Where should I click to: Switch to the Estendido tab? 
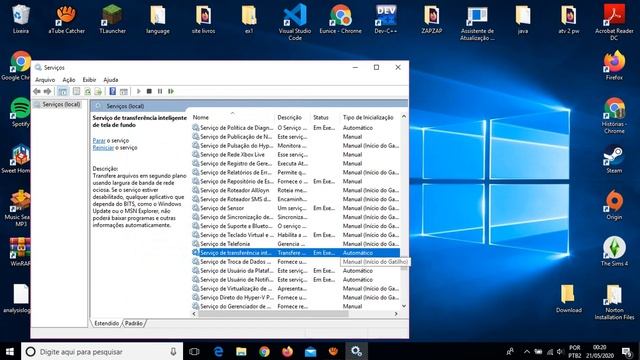coord(107,323)
